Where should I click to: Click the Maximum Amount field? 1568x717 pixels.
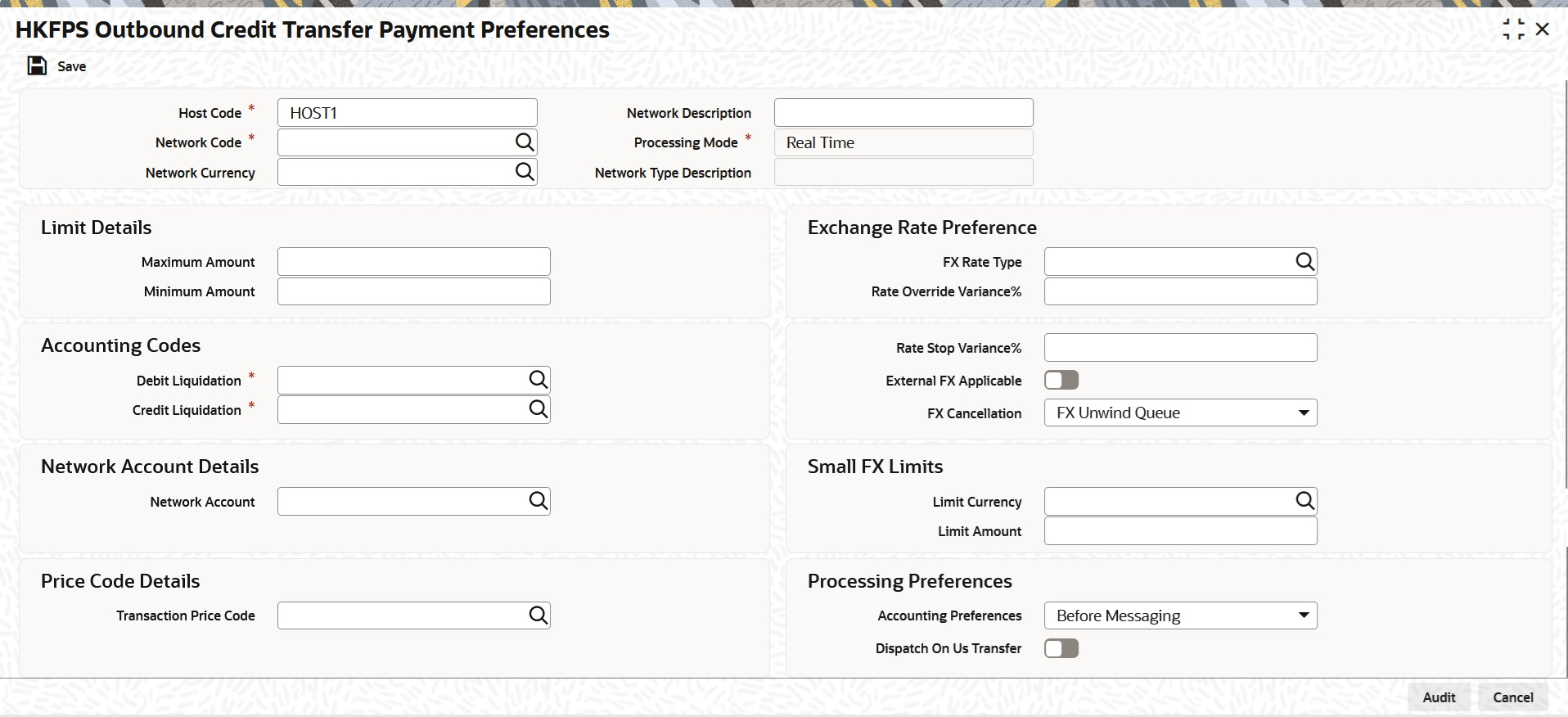(413, 262)
